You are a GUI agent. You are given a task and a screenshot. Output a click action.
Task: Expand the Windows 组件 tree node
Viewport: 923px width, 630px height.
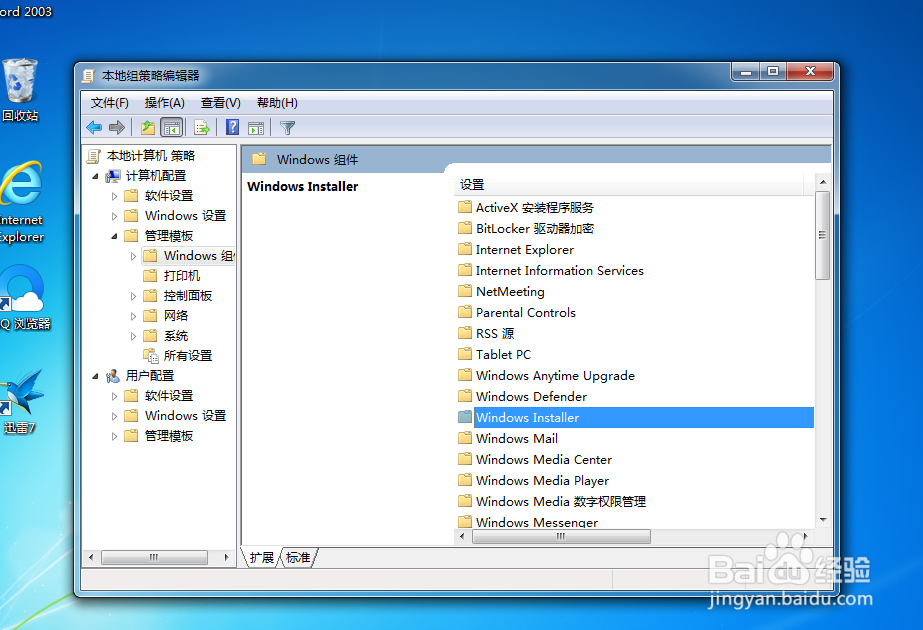tap(134, 256)
